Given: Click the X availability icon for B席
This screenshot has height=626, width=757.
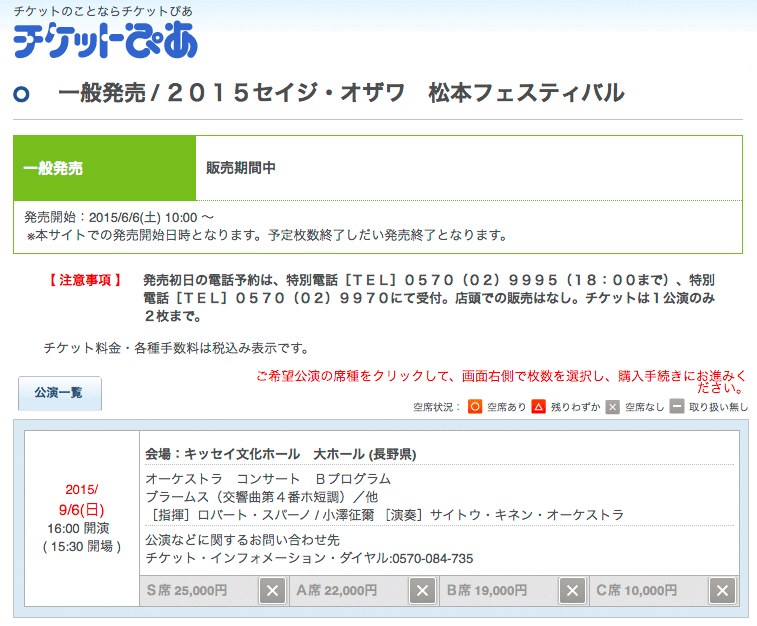Looking at the screenshot, I should pyautogui.click(x=572, y=591).
